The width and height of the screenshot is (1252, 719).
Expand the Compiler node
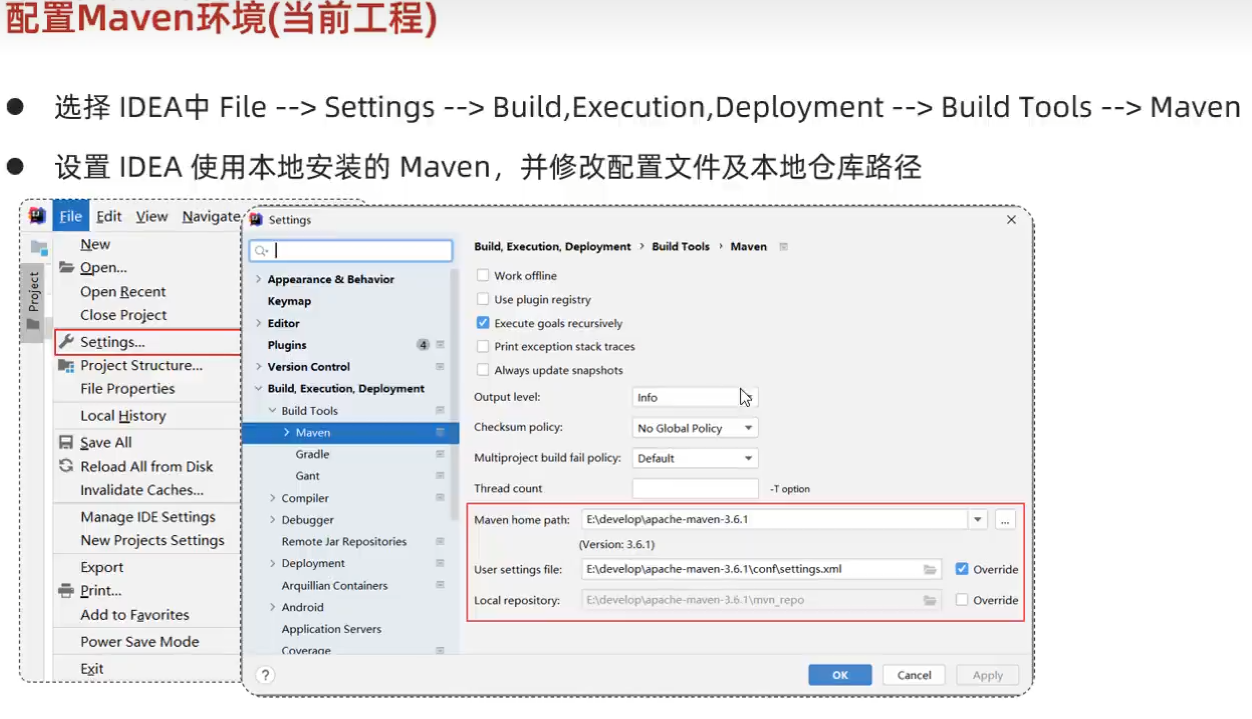tap(273, 498)
